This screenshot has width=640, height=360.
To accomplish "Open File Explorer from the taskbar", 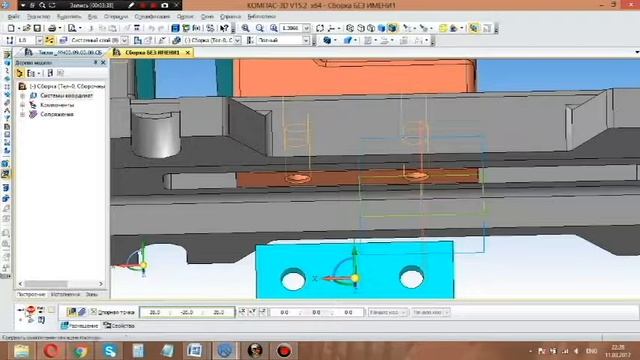I will [x=21, y=351].
